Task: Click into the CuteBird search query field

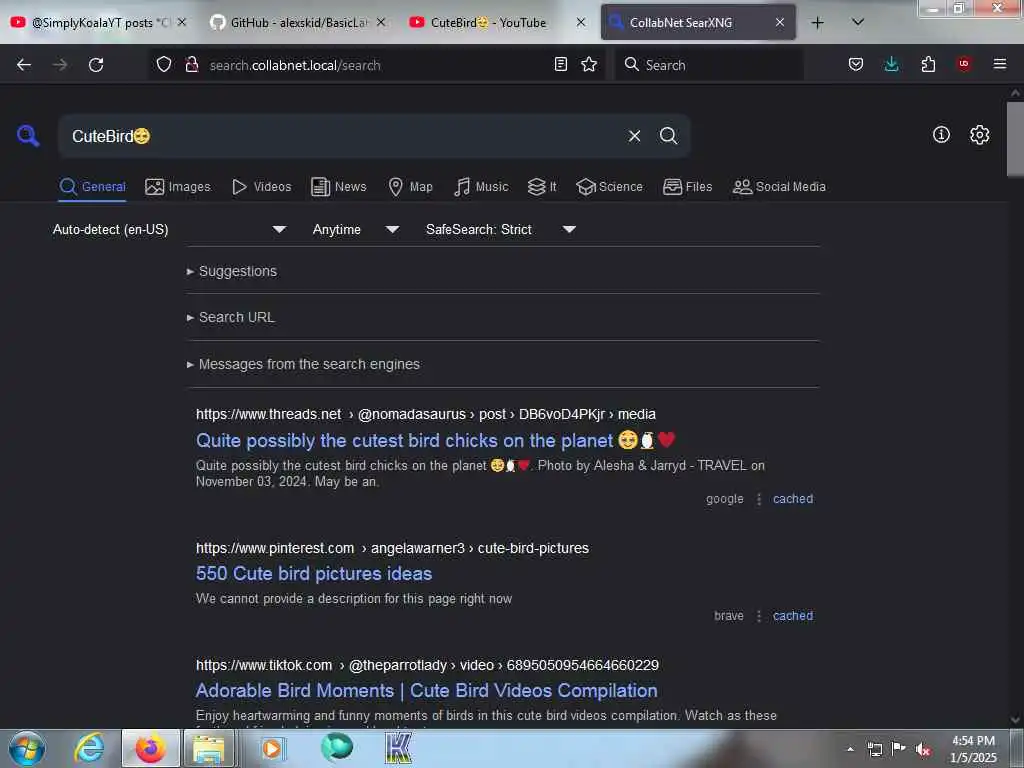Action: (x=340, y=136)
